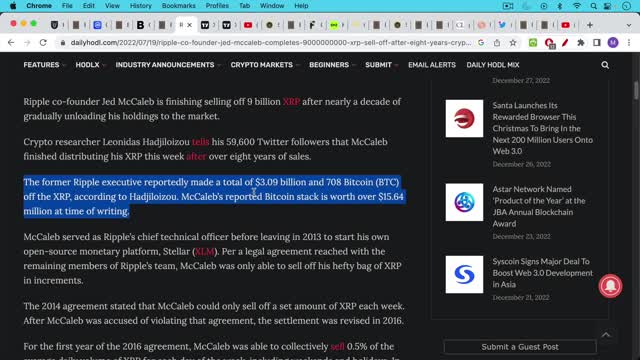Switch to the first YouTube tab
The image size is (640, 360).
(x=248, y=25)
